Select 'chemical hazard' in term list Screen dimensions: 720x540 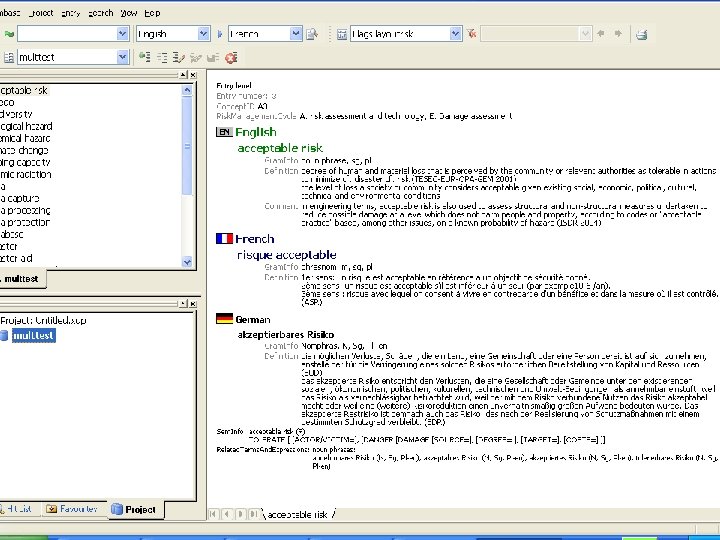point(25,138)
